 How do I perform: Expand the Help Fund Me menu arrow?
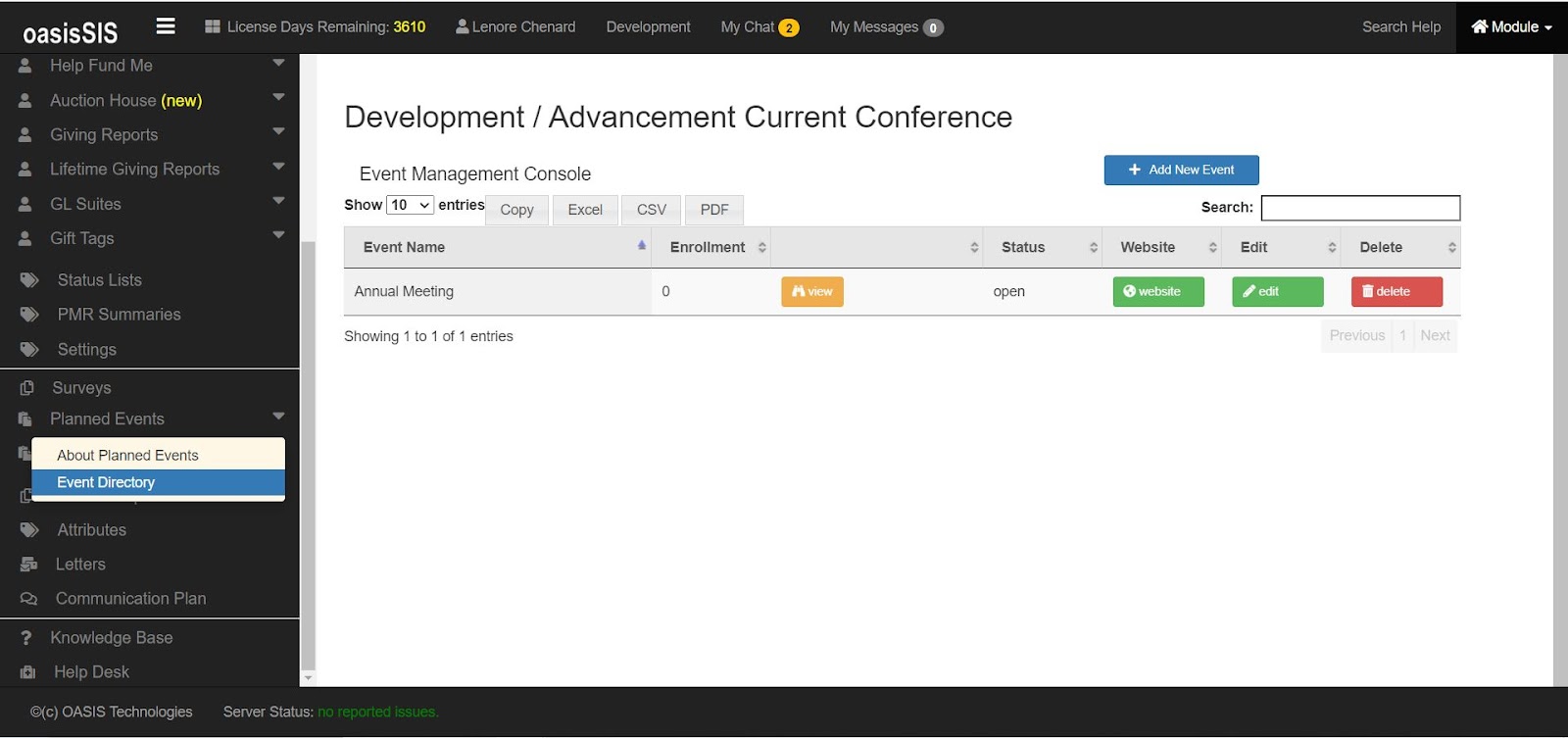click(x=278, y=63)
